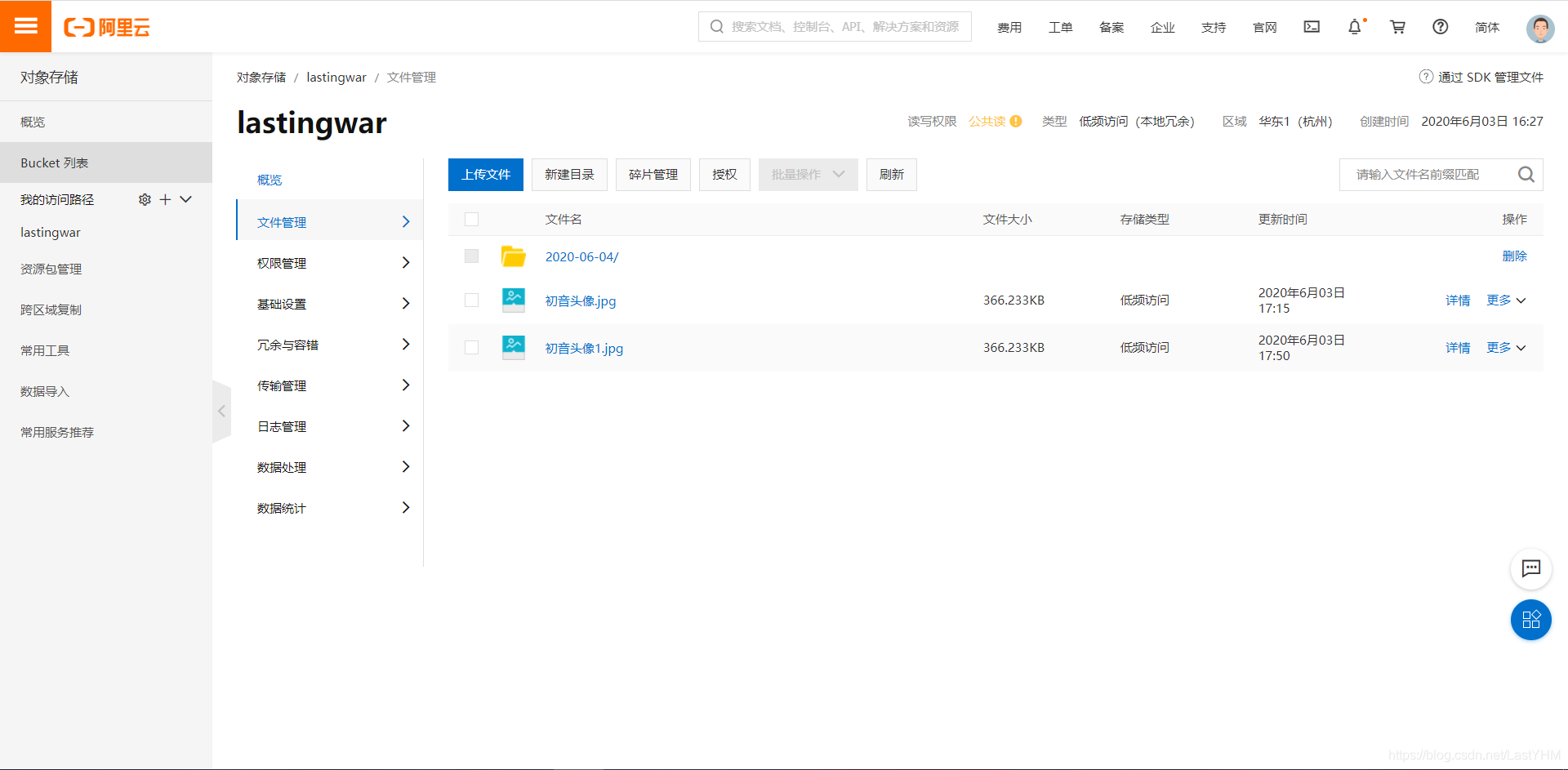Expand 更多 menu for 初音头像.jpg
Viewport: 1568px width, 770px height.
tap(1506, 300)
